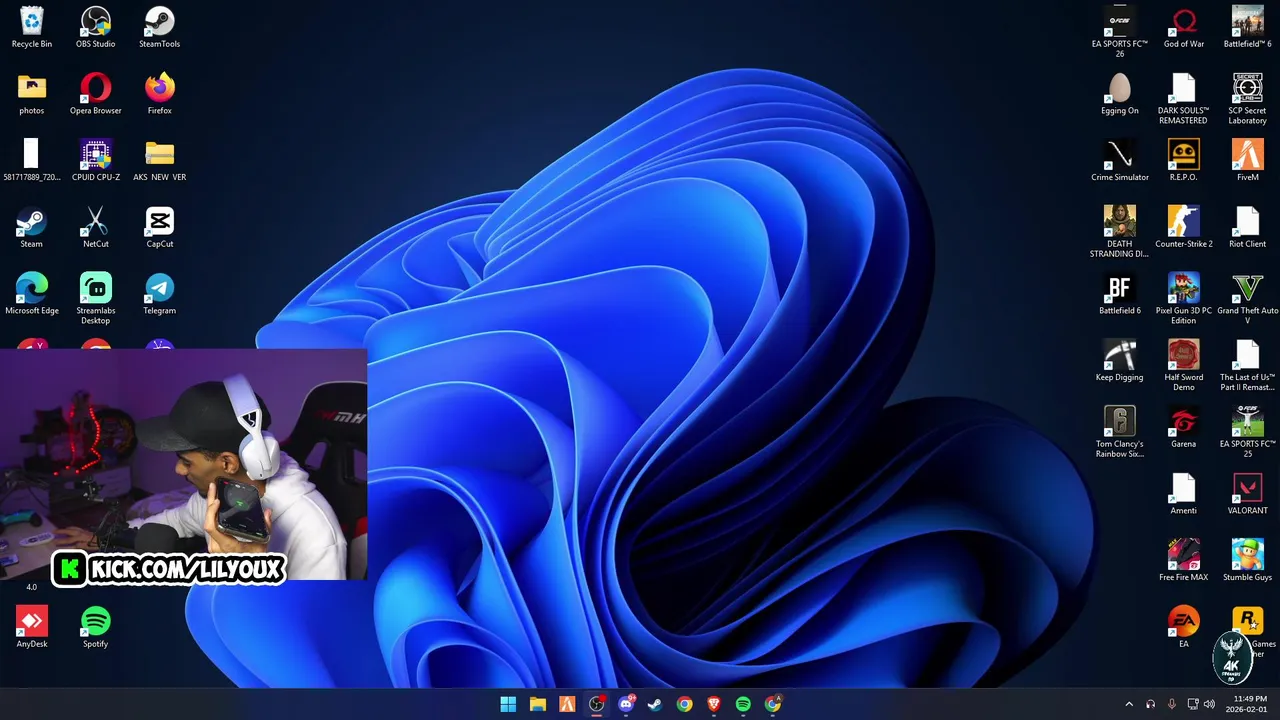Select the DARK SOULS REMASTERED shortcut
The width and height of the screenshot is (1280, 720).
(x=1184, y=99)
